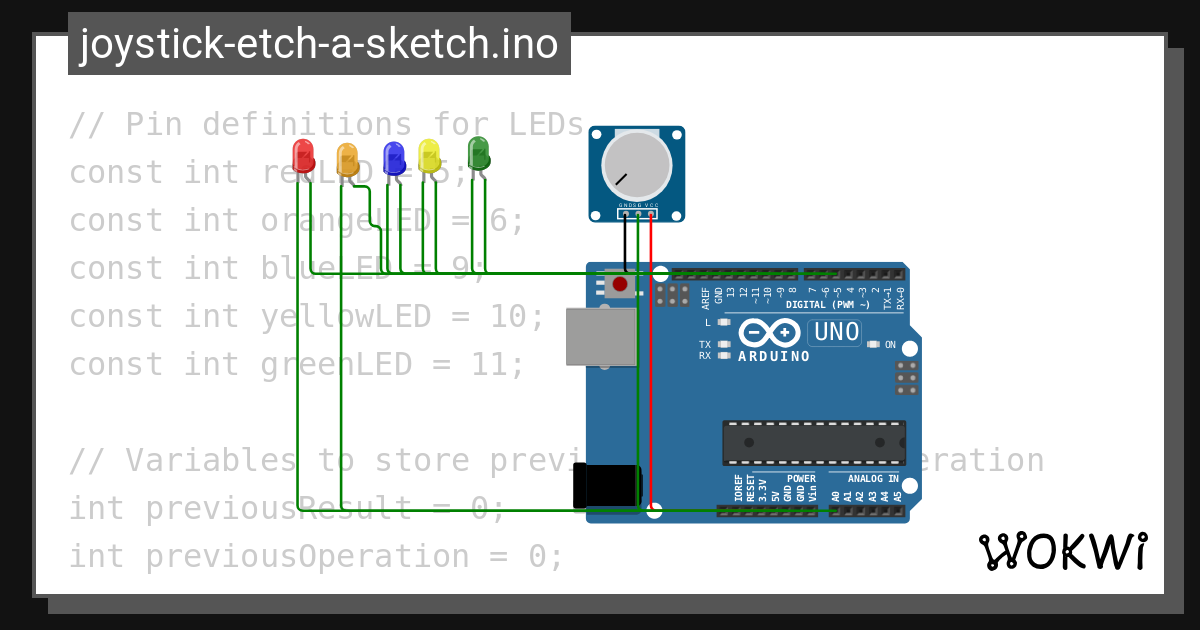Image resolution: width=1200 pixels, height=630 pixels.
Task: Click the 'const int greenLED = 11;' line
Action: point(297,364)
